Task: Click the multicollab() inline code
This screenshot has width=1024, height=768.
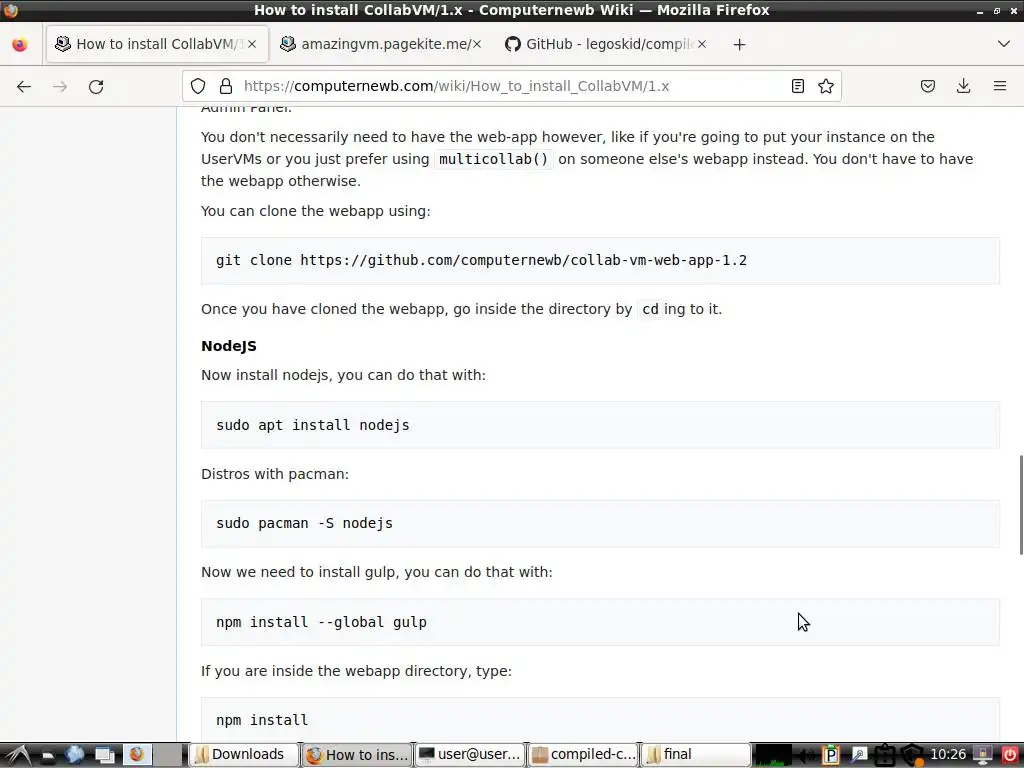Action: tap(494, 159)
